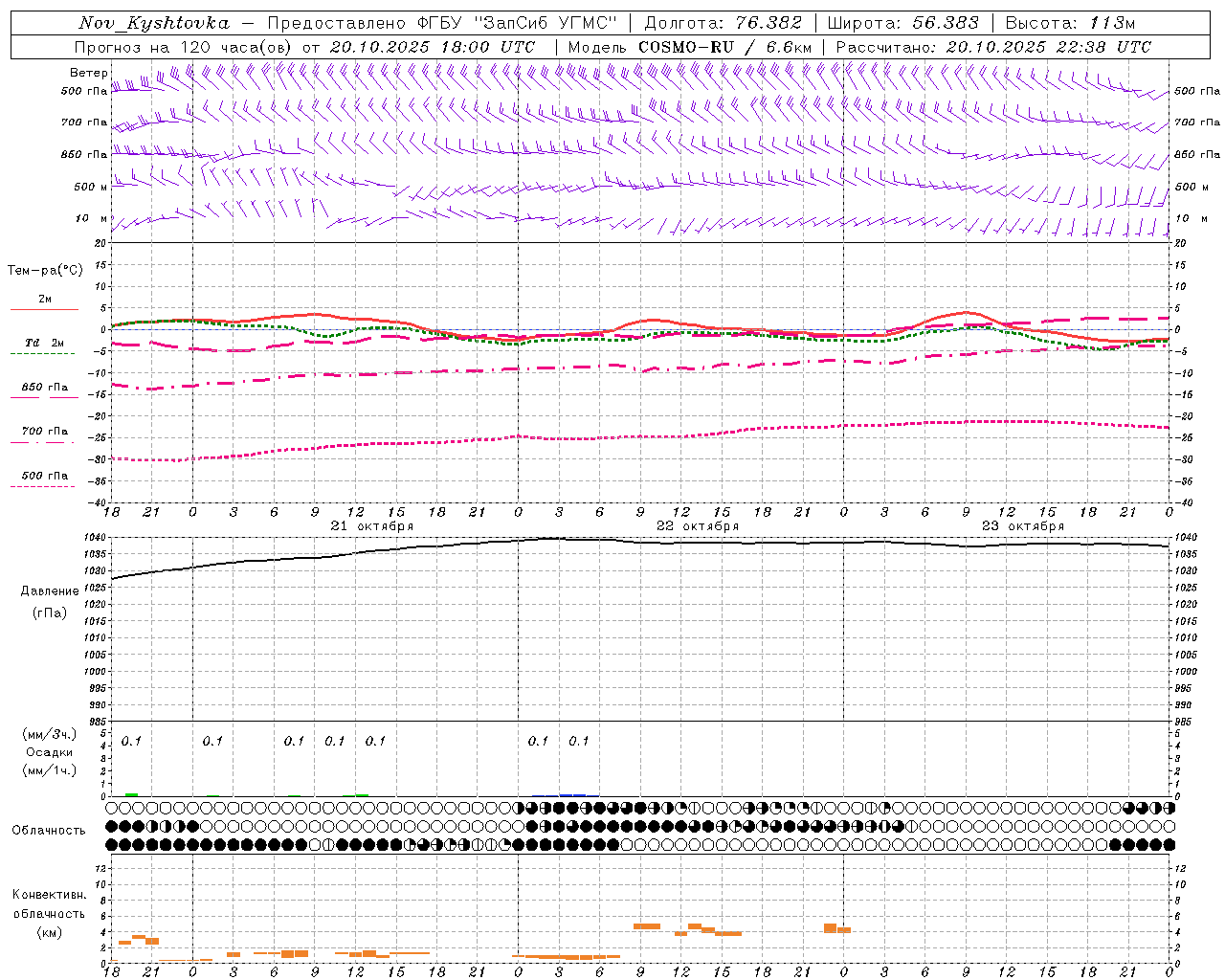1225x980 pixels.
Task: Click the Прогноз на 120 часа(ов) text
Action: 184,47
